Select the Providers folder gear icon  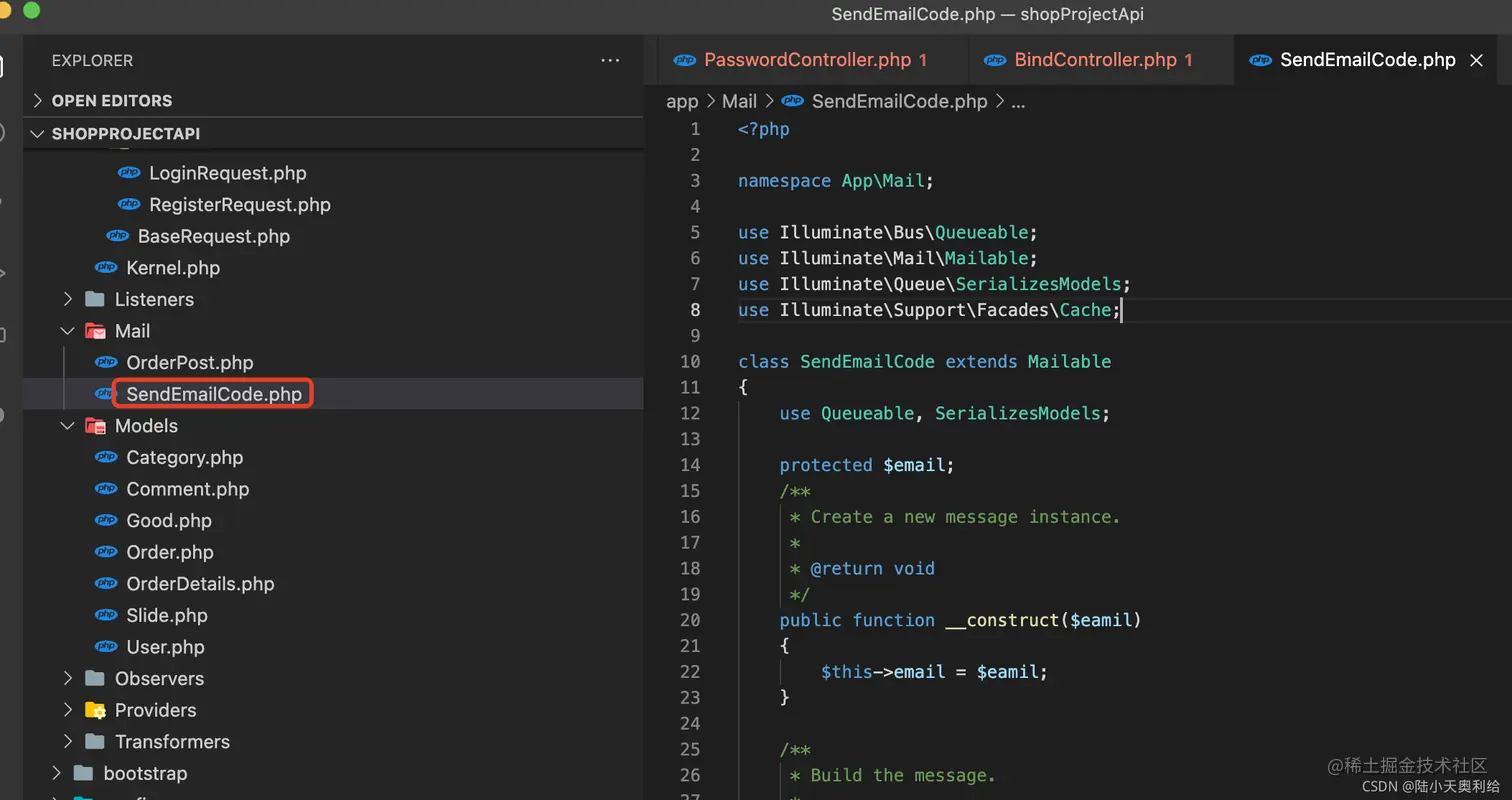(x=96, y=710)
